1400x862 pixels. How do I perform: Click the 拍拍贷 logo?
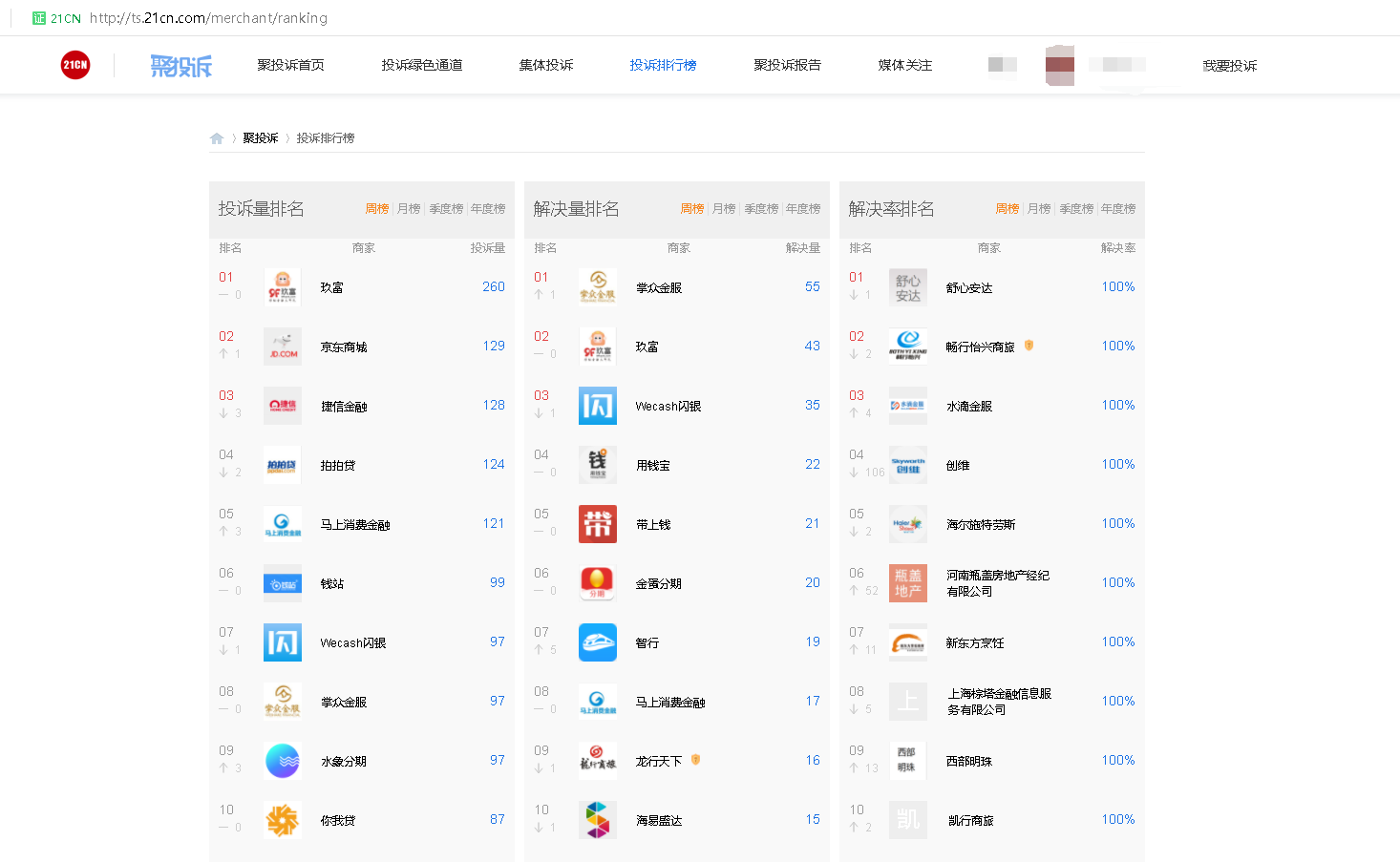(283, 465)
